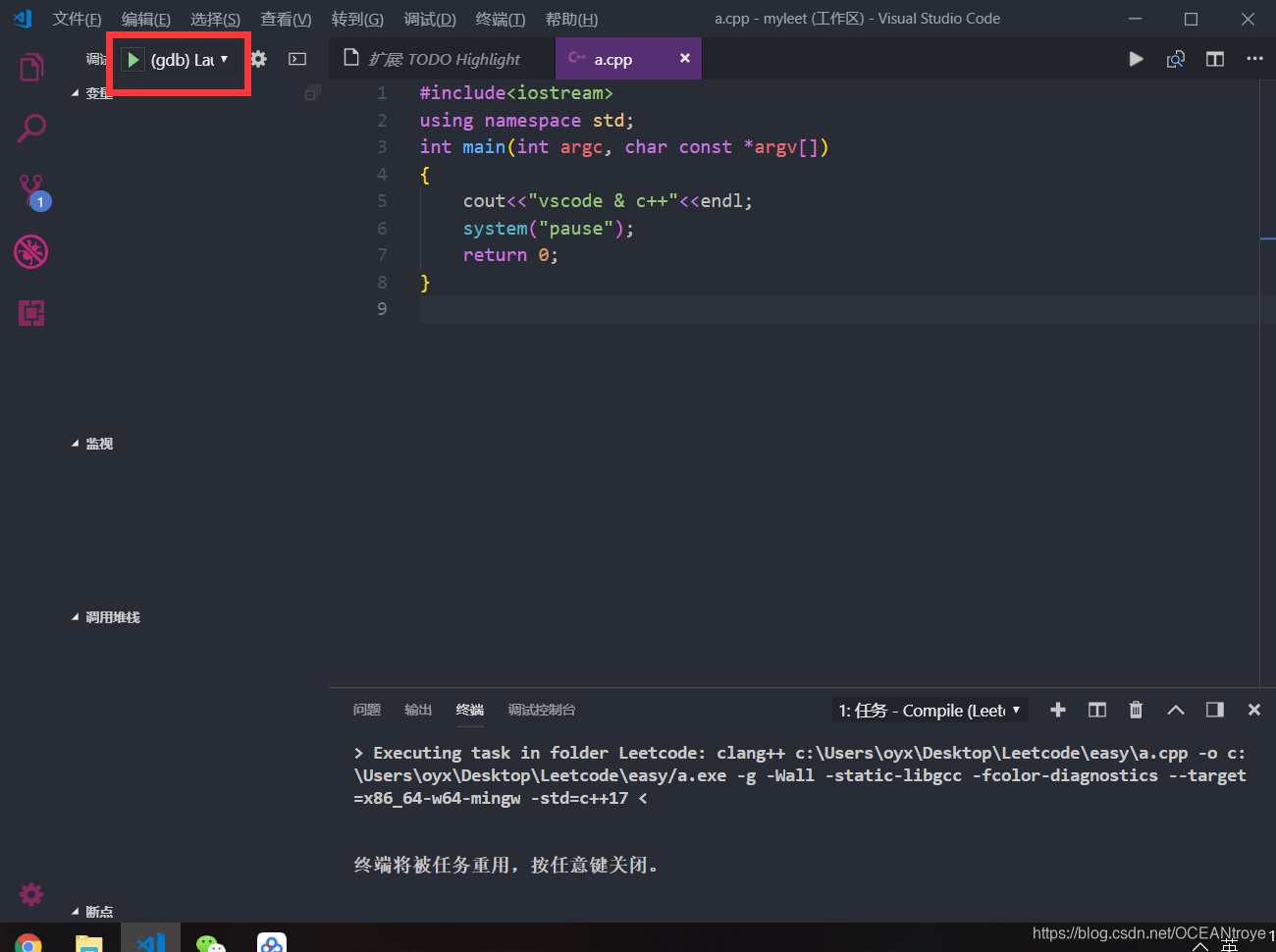
Task: Split the terminal panel
Action: tap(1097, 710)
